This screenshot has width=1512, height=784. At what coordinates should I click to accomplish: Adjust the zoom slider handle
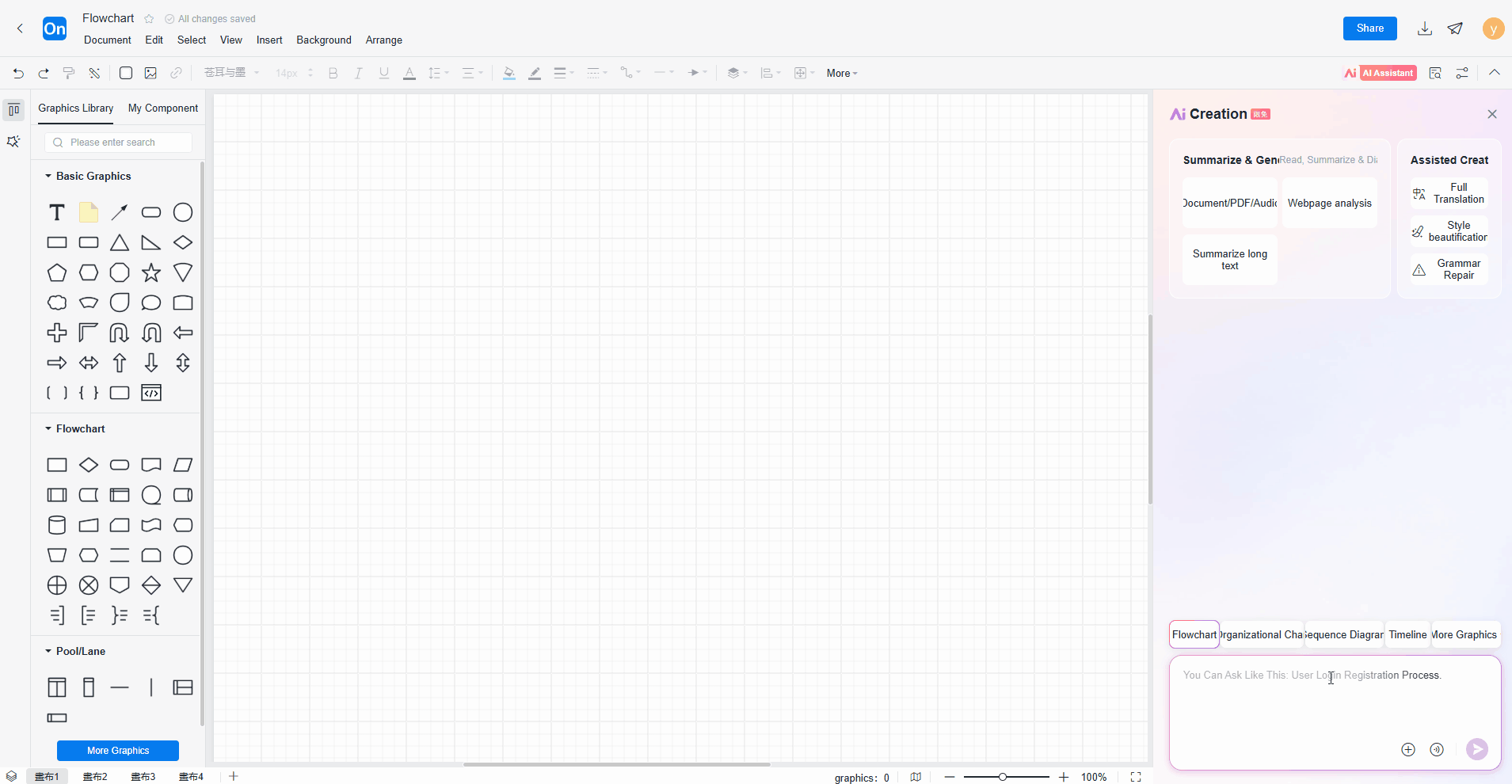click(x=1003, y=777)
